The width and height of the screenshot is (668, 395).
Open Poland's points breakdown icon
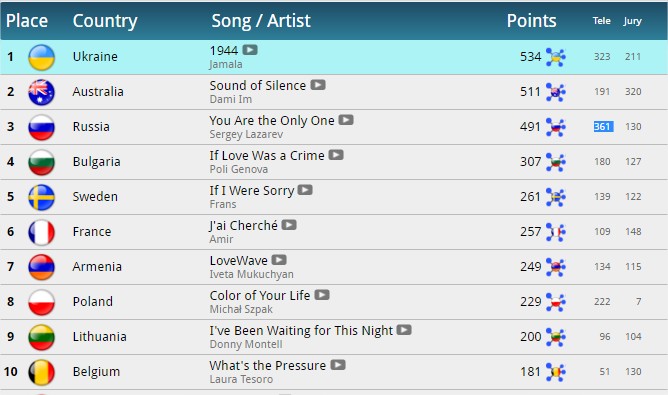[x=556, y=302]
